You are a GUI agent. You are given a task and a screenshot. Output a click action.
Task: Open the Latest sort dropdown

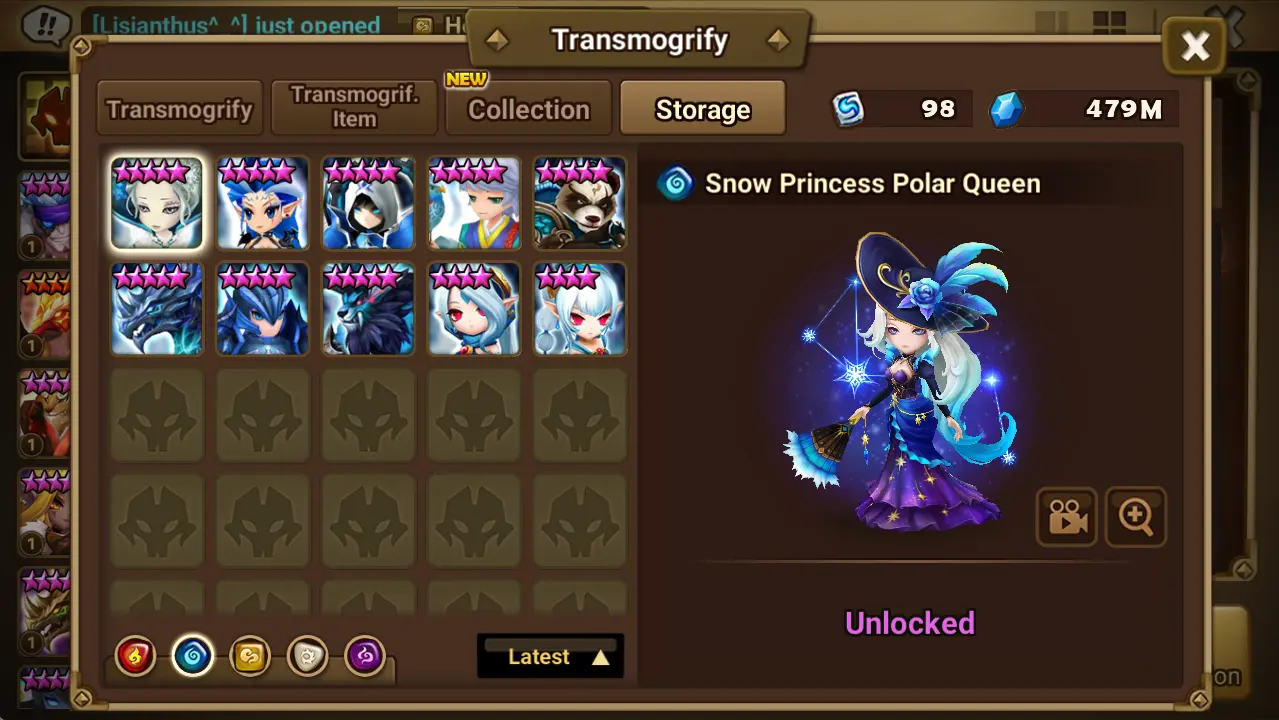click(x=551, y=656)
